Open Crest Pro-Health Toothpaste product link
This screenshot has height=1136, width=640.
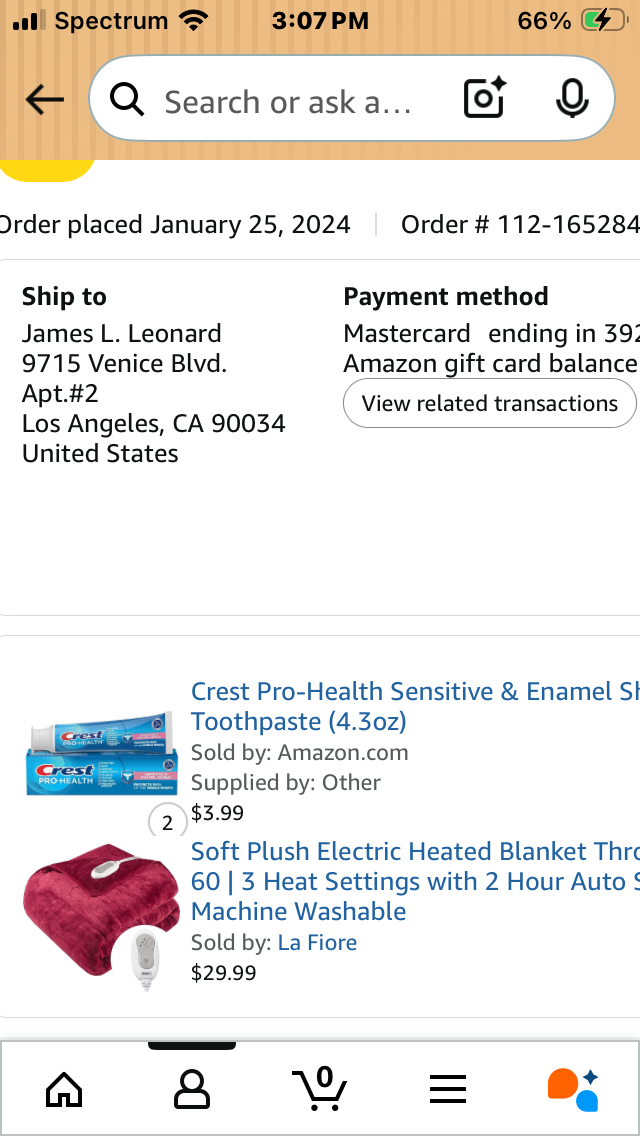pyautogui.click(x=415, y=706)
